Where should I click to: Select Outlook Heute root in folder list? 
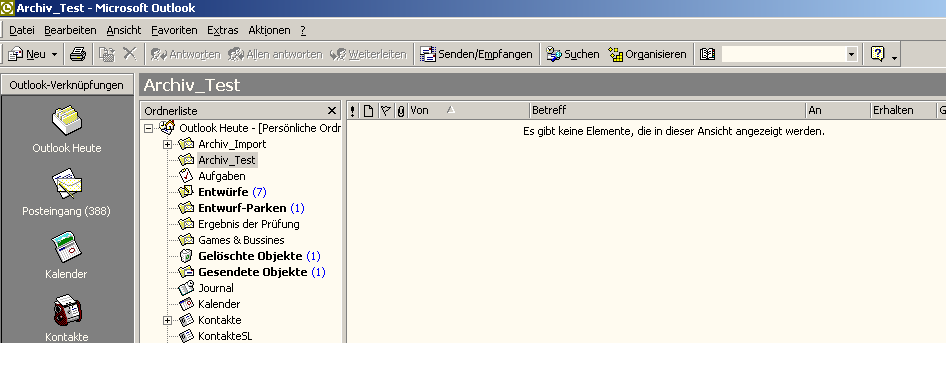pyautogui.click(x=259, y=128)
